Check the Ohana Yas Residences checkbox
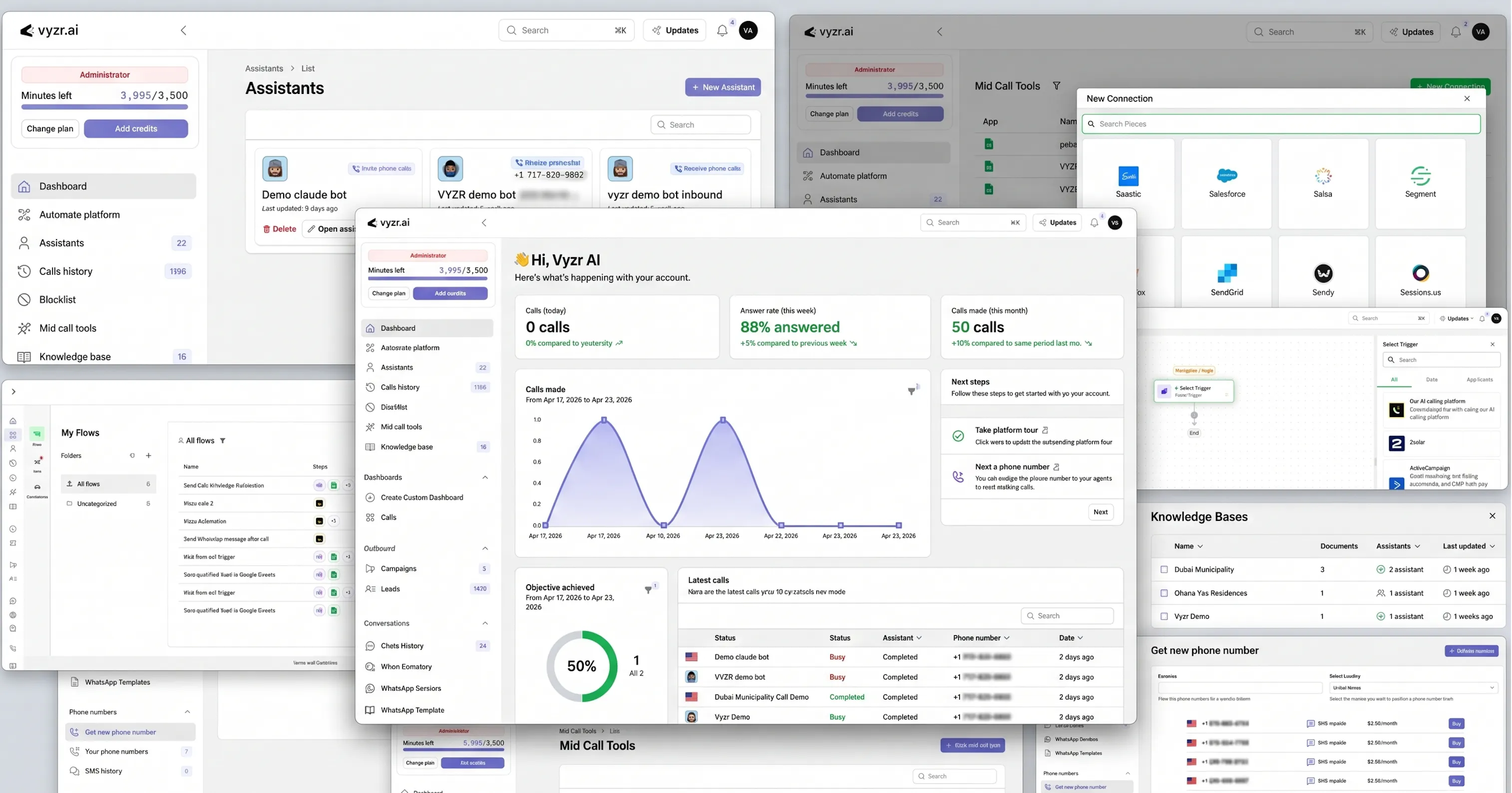This screenshot has width=1512, height=793. [x=1164, y=593]
